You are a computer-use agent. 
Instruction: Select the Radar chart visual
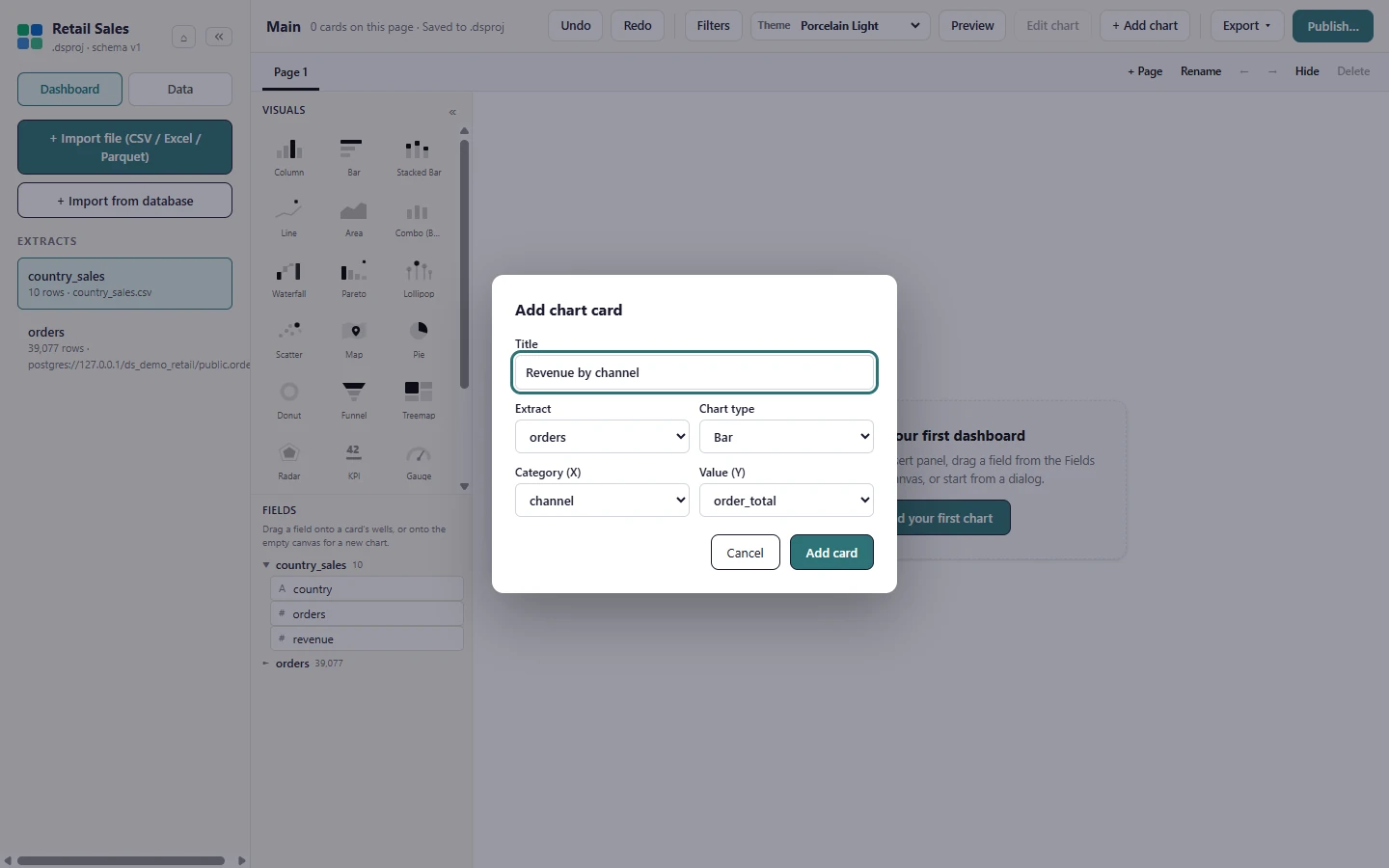[x=288, y=461]
